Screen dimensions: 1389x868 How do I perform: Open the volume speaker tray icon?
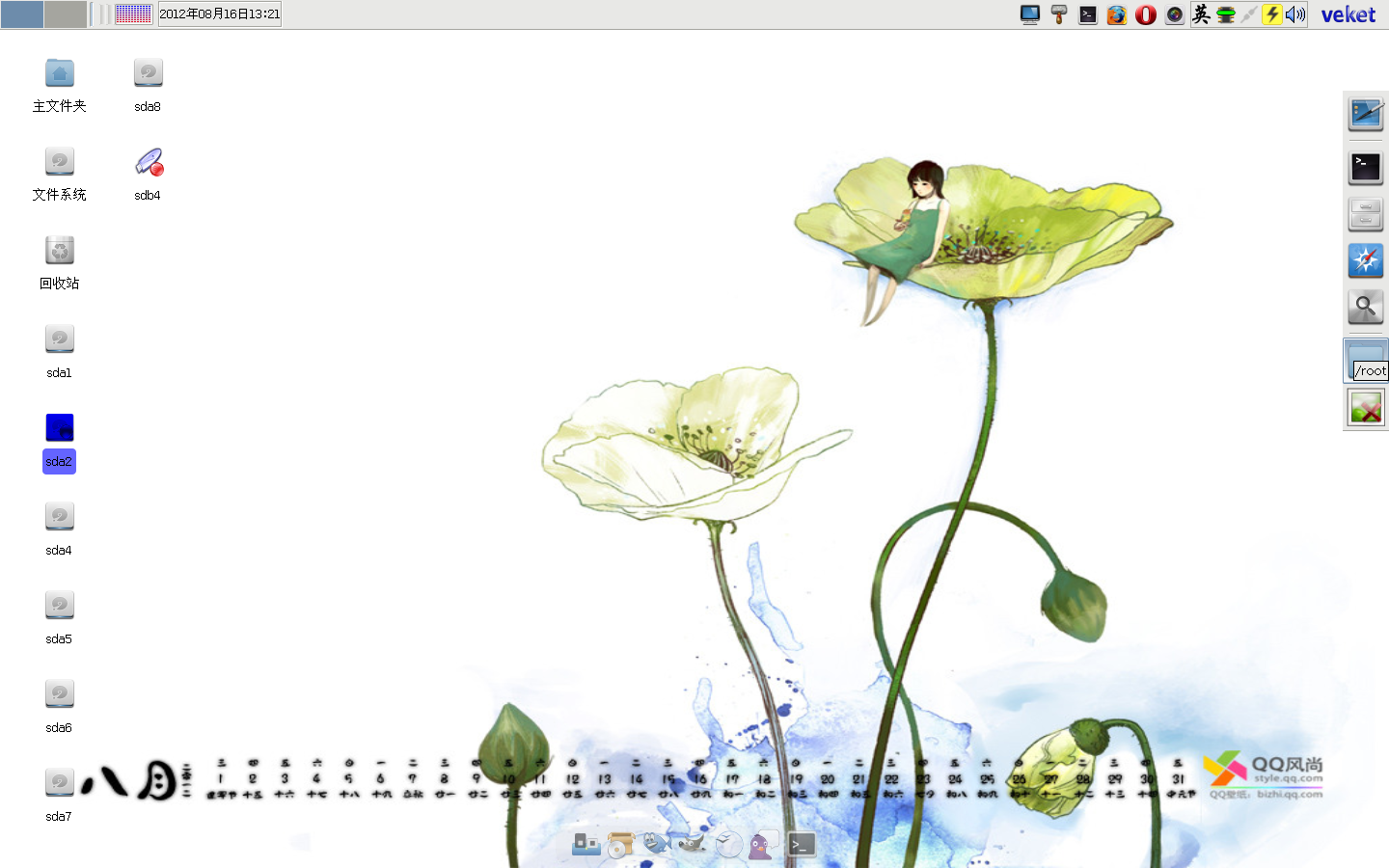coord(1295,14)
